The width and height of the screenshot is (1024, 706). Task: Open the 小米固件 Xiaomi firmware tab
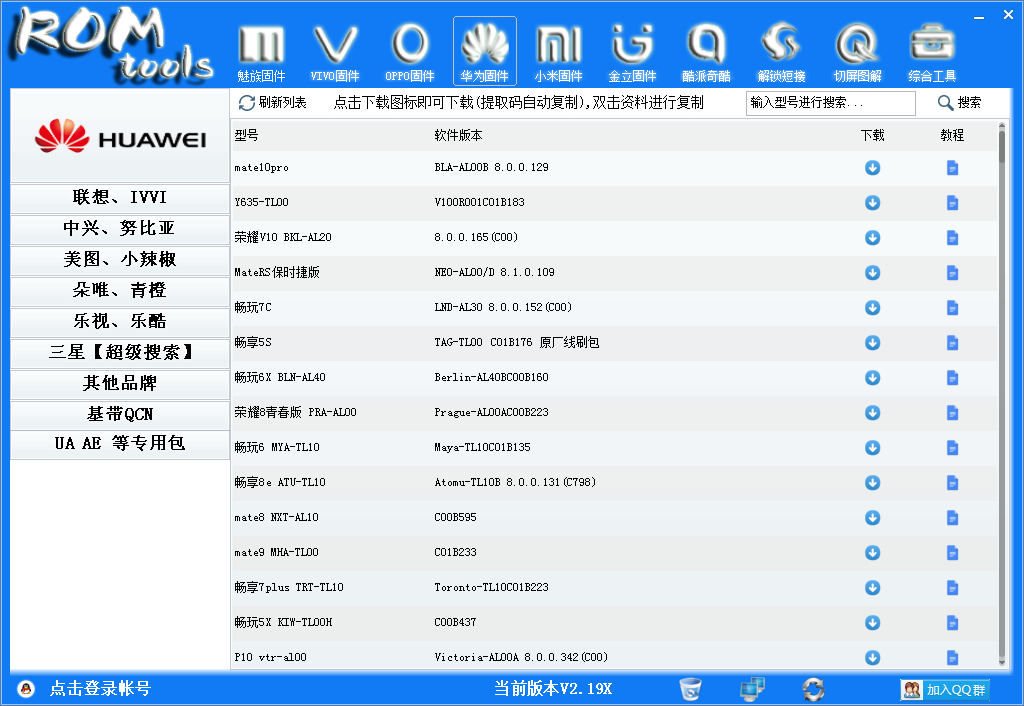(558, 52)
